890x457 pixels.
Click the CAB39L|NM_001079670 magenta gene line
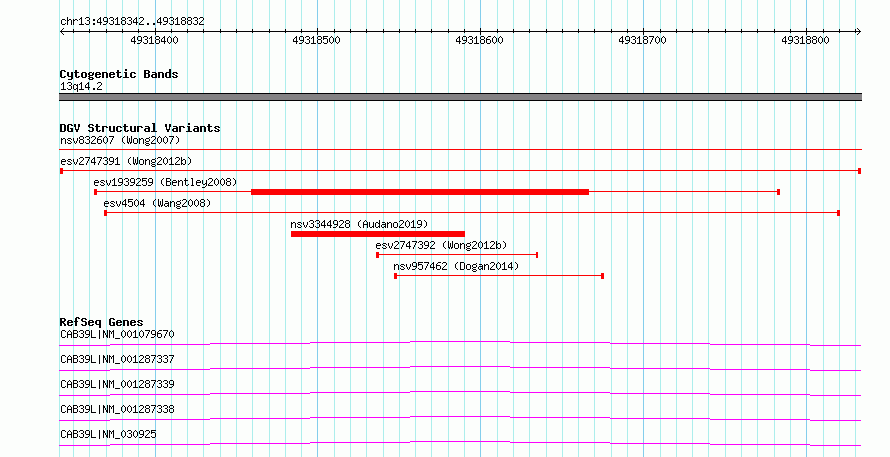pyautogui.click(x=460, y=343)
